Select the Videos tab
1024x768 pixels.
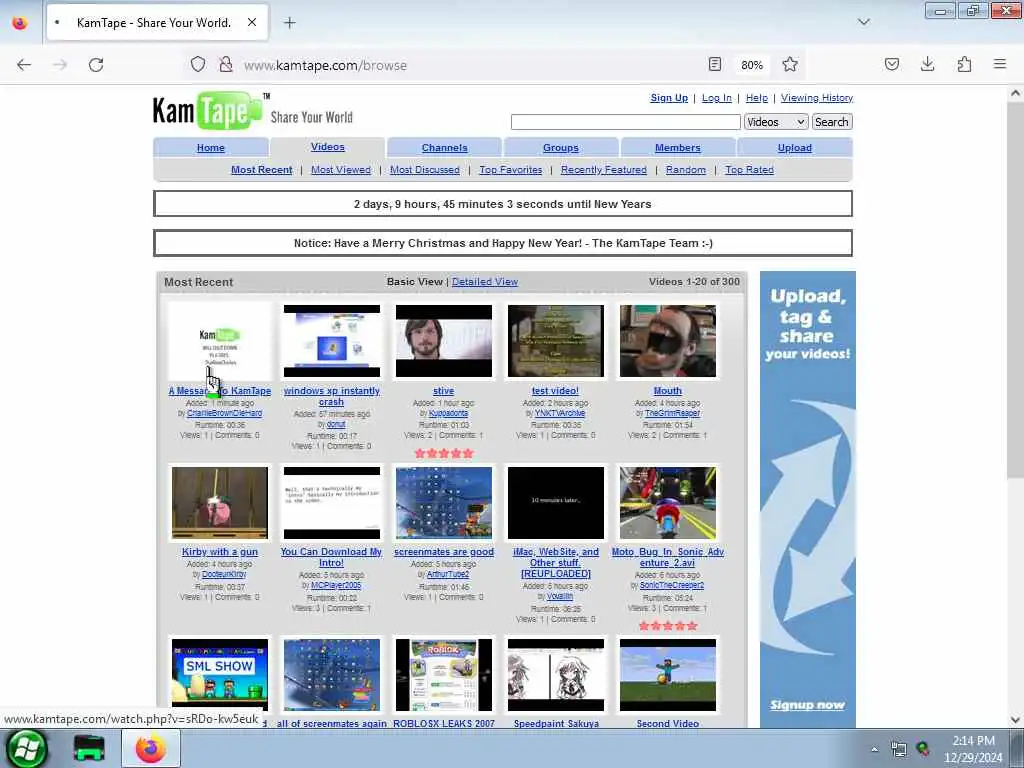click(x=328, y=147)
